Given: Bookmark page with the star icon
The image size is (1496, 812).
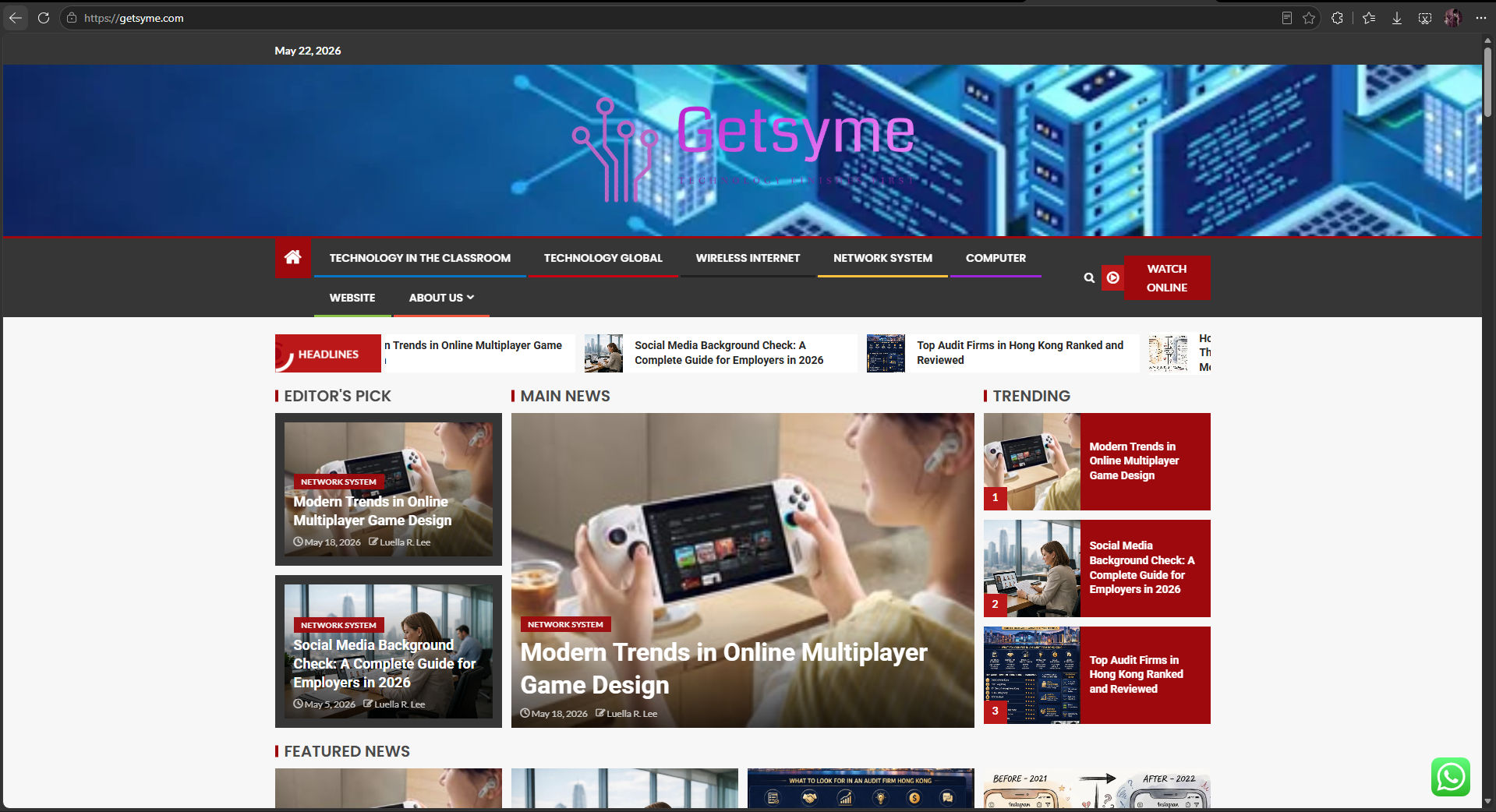Looking at the screenshot, I should (1309, 18).
